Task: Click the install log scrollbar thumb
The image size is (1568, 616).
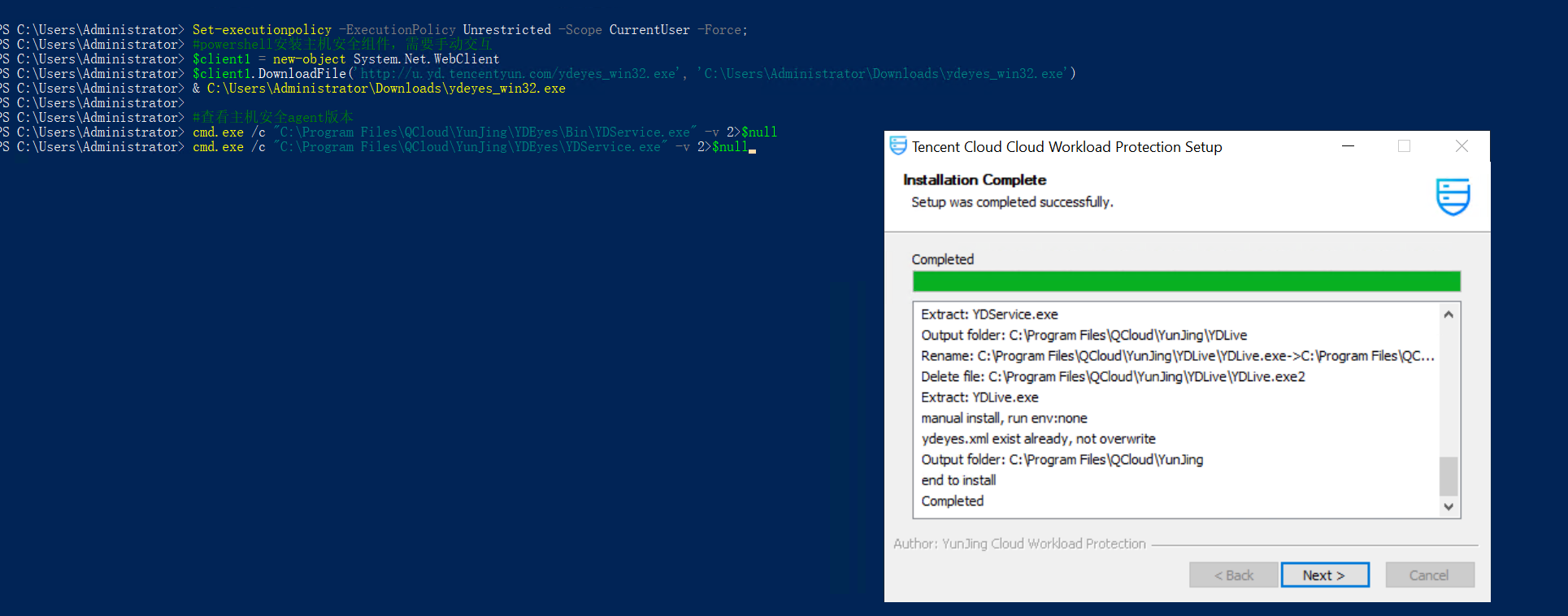Action: point(1449,476)
